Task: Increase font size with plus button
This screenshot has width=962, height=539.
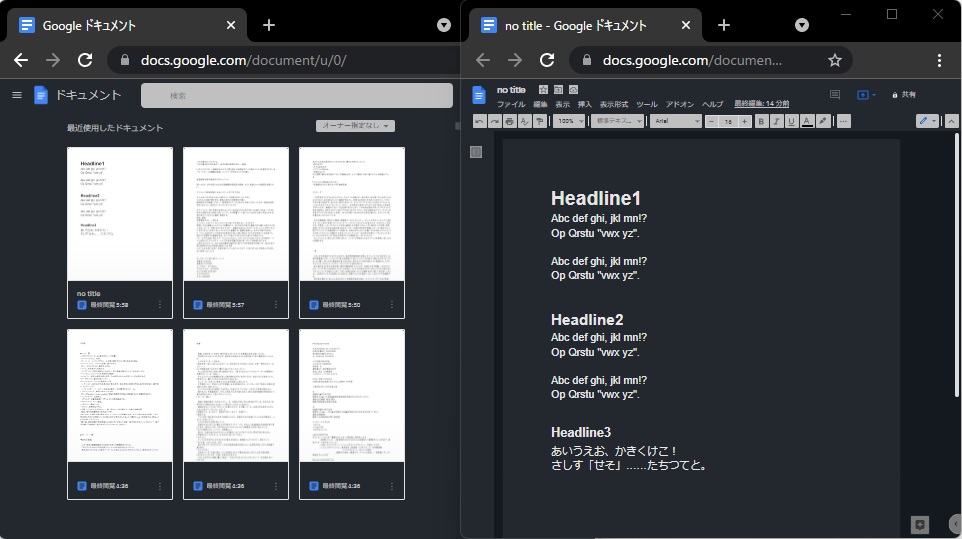Action: pyautogui.click(x=744, y=121)
